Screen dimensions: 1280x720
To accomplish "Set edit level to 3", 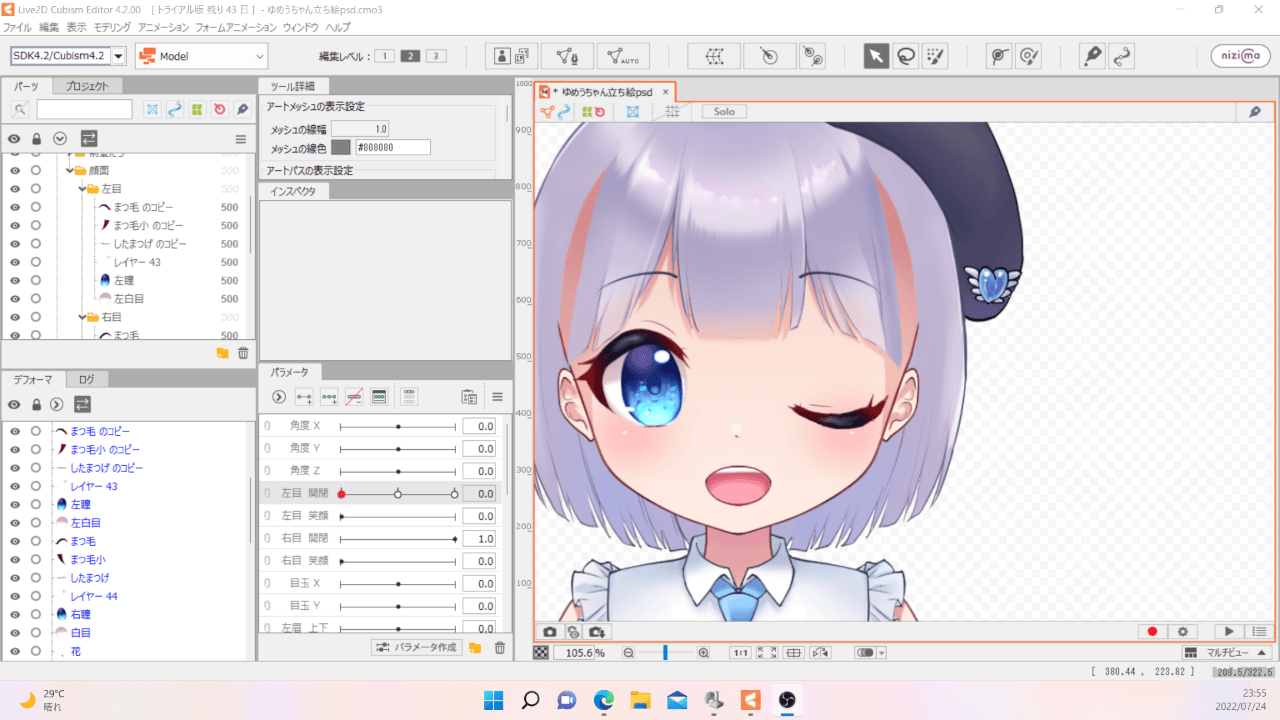I will [x=436, y=56].
